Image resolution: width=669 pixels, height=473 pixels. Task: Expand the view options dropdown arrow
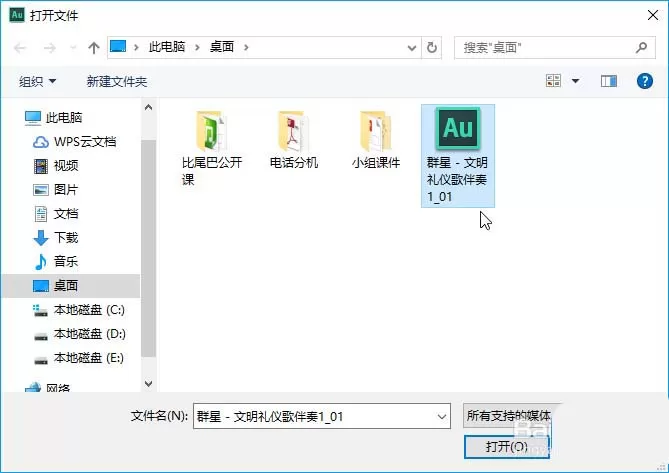[575, 81]
